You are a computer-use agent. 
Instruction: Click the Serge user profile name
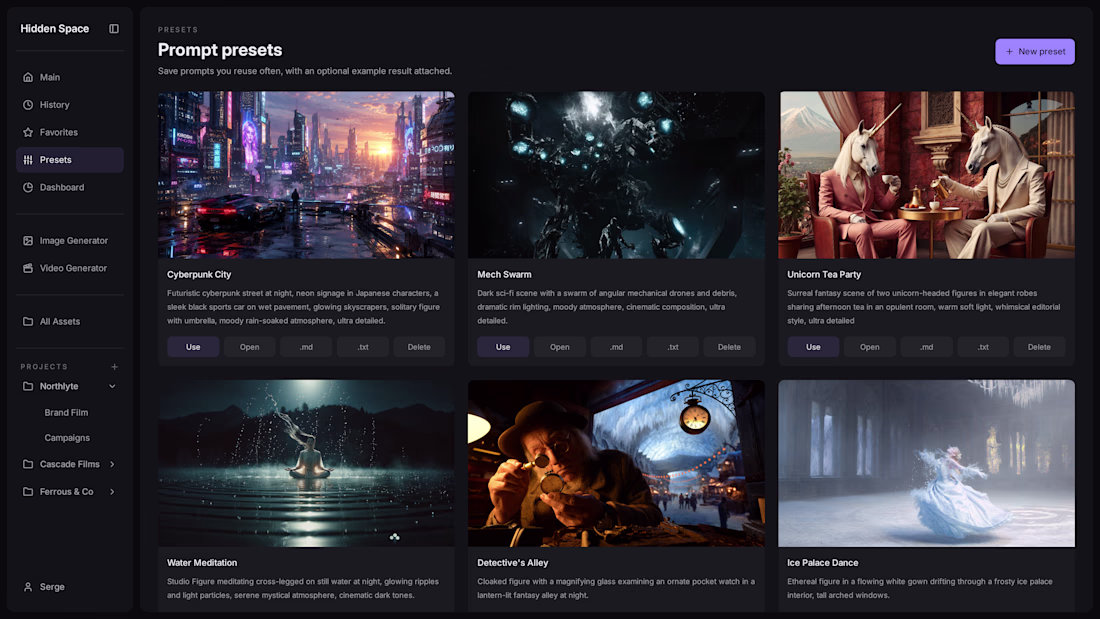click(x=52, y=587)
